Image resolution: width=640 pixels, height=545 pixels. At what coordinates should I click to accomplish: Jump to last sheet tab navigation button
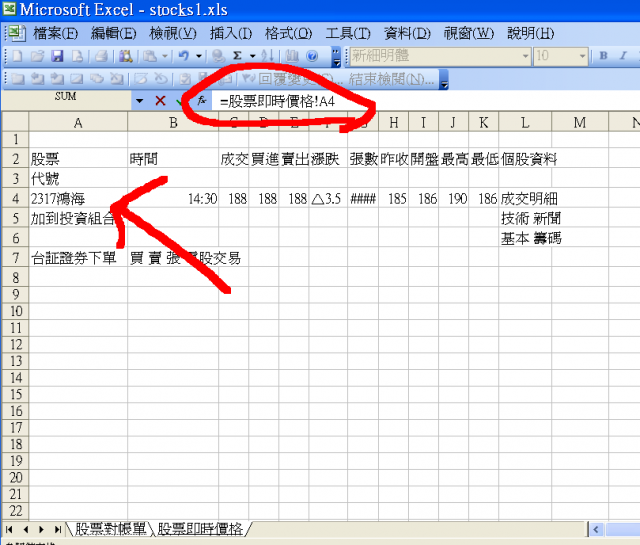coord(58,529)
